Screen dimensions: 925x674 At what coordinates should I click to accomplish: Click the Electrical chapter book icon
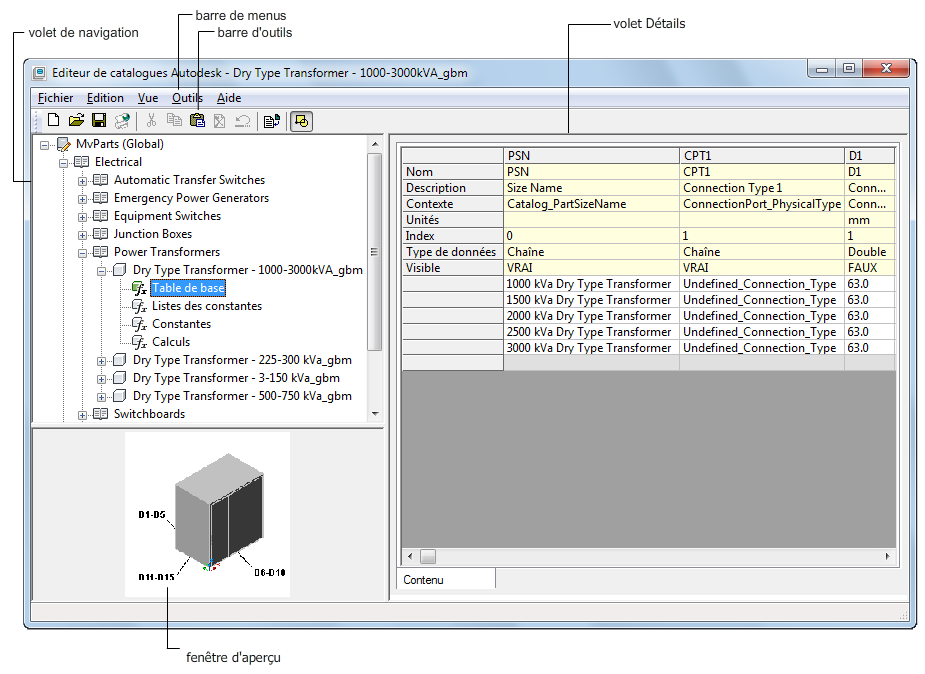pyautogui.click(x=81, y=162)
